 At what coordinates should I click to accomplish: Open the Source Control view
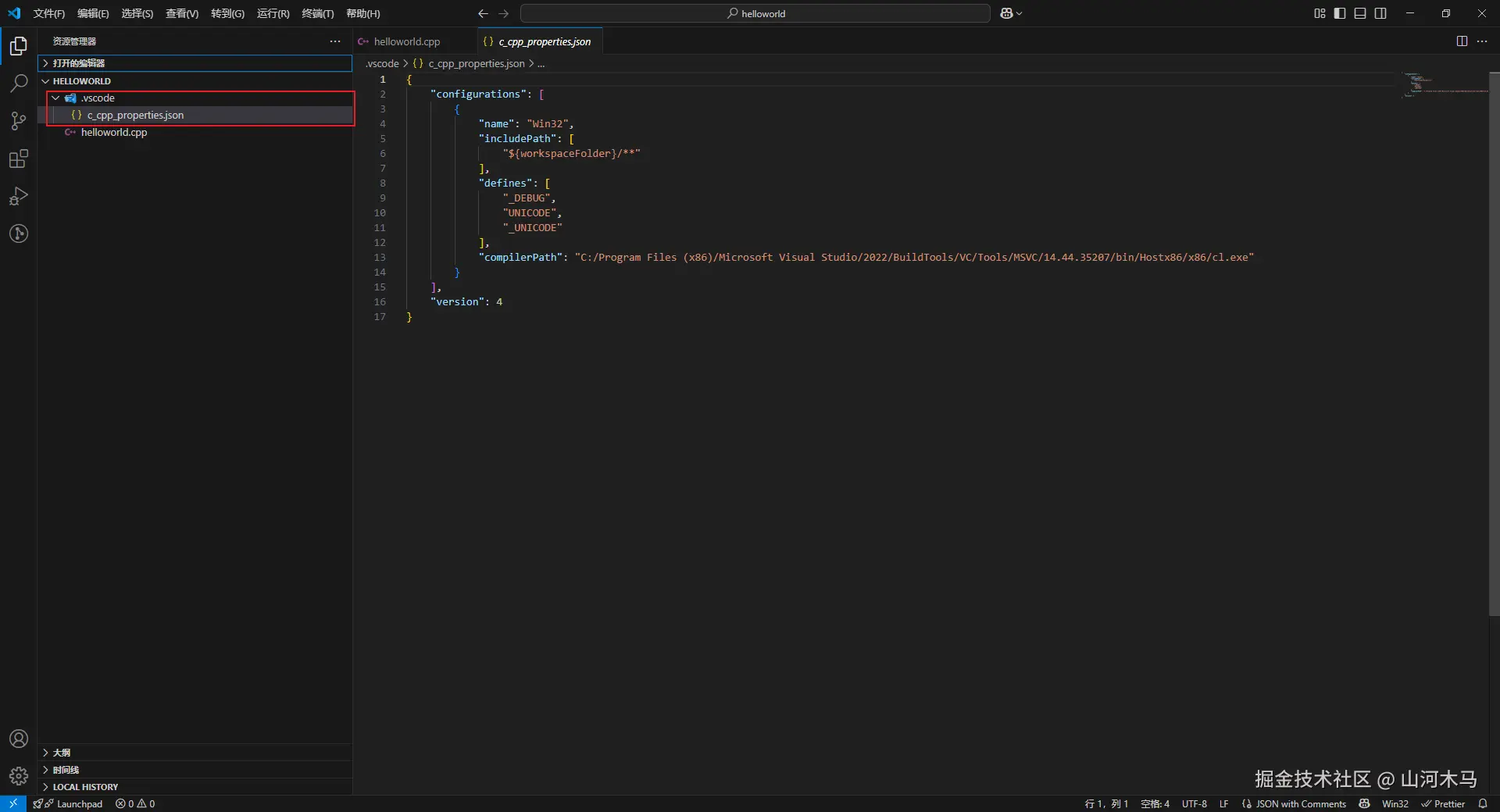click(19, 121)
